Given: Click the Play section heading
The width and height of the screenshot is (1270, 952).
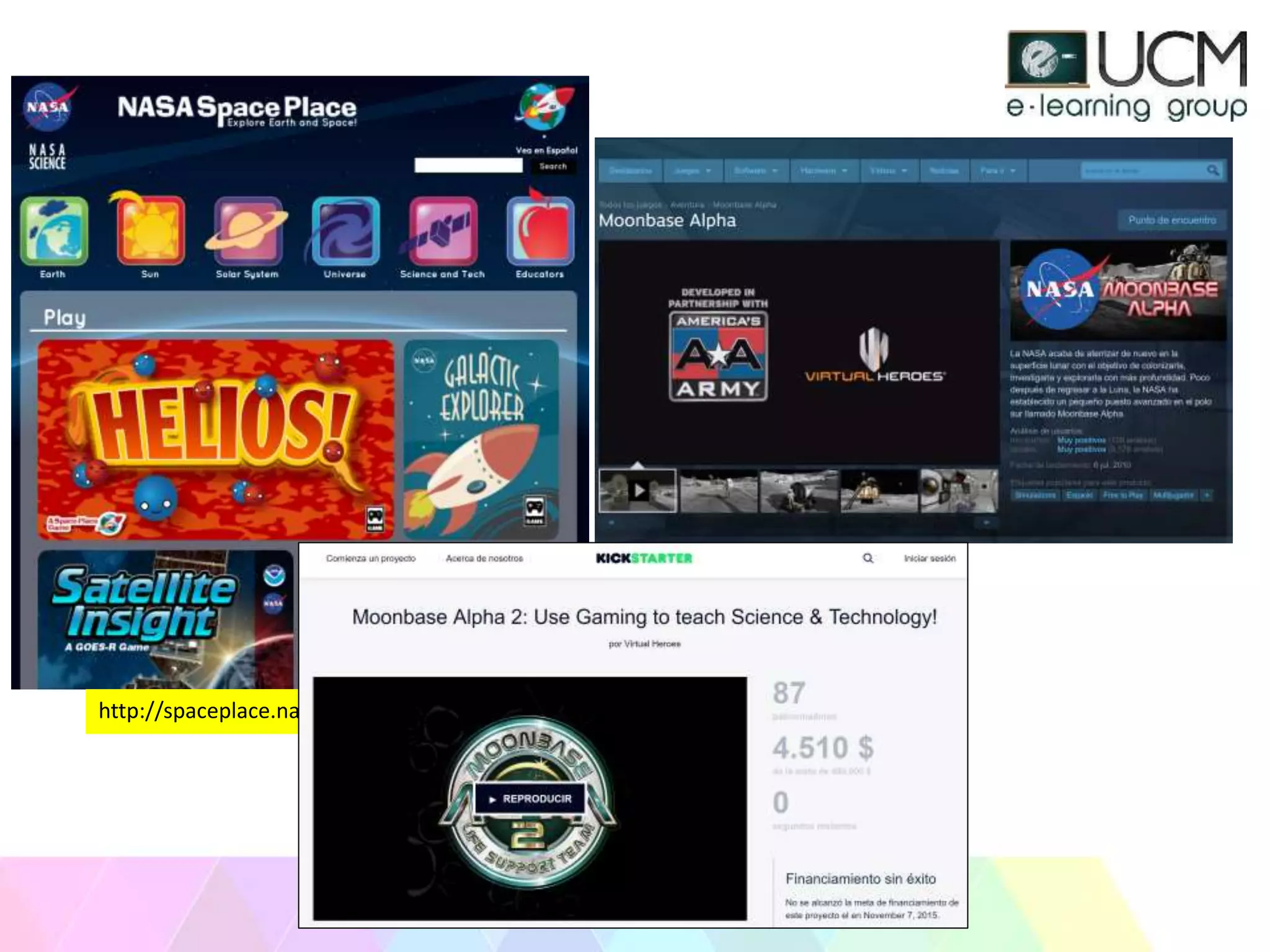Looking at the screenshot, I should coord(64,318).
